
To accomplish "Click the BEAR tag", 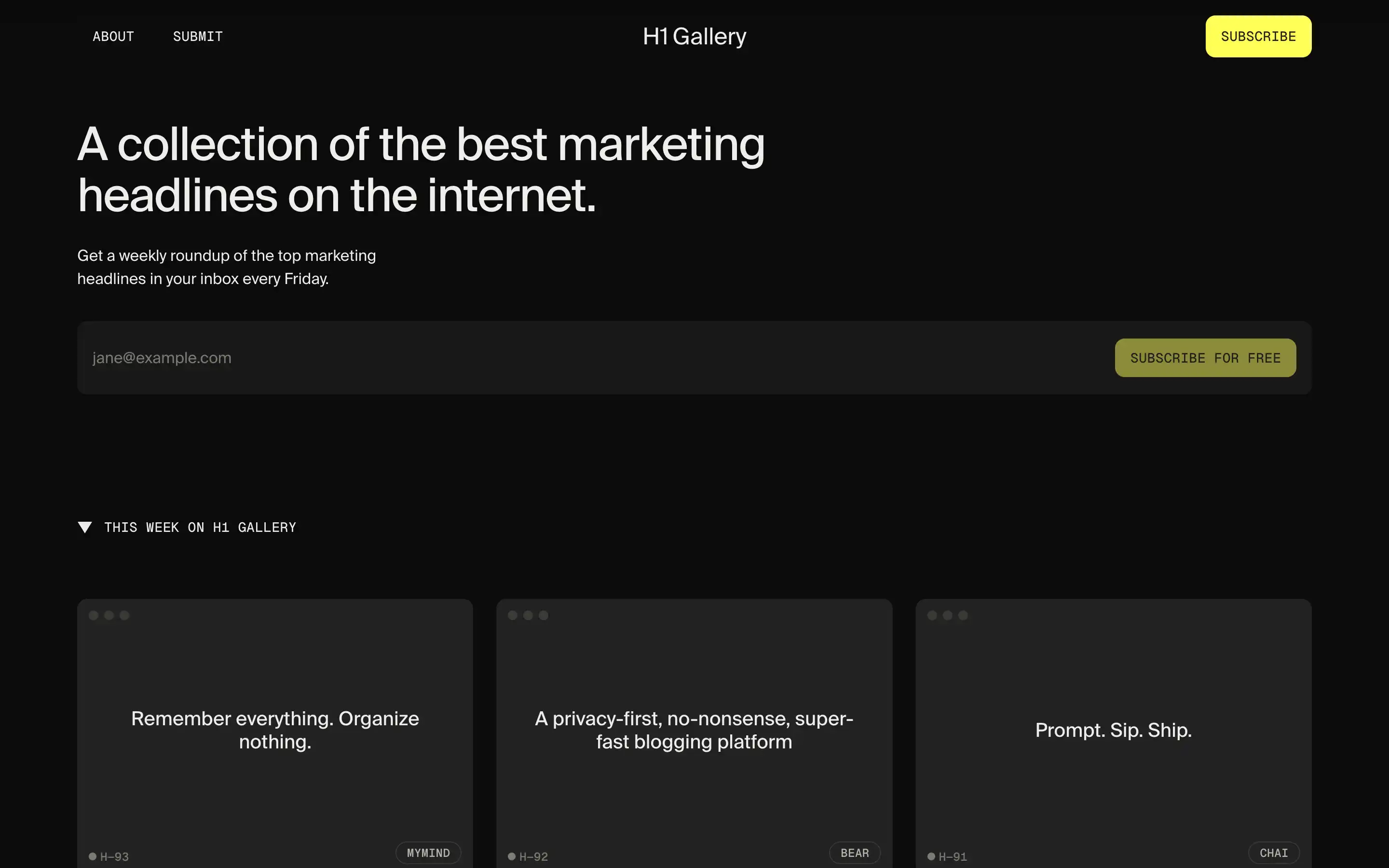I will (x=855, y=853).
